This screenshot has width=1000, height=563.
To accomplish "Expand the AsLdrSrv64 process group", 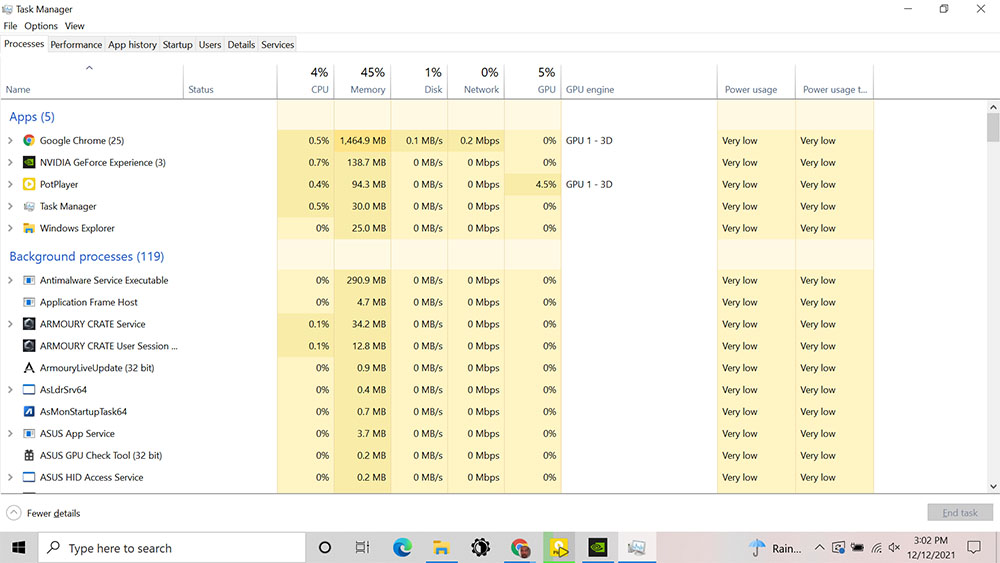I will (x=10, y=390).
